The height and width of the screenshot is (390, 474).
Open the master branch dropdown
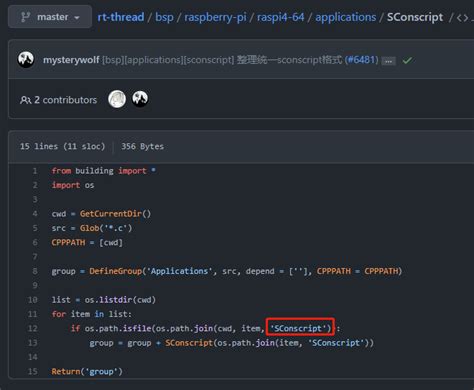(x=50, y=17)
